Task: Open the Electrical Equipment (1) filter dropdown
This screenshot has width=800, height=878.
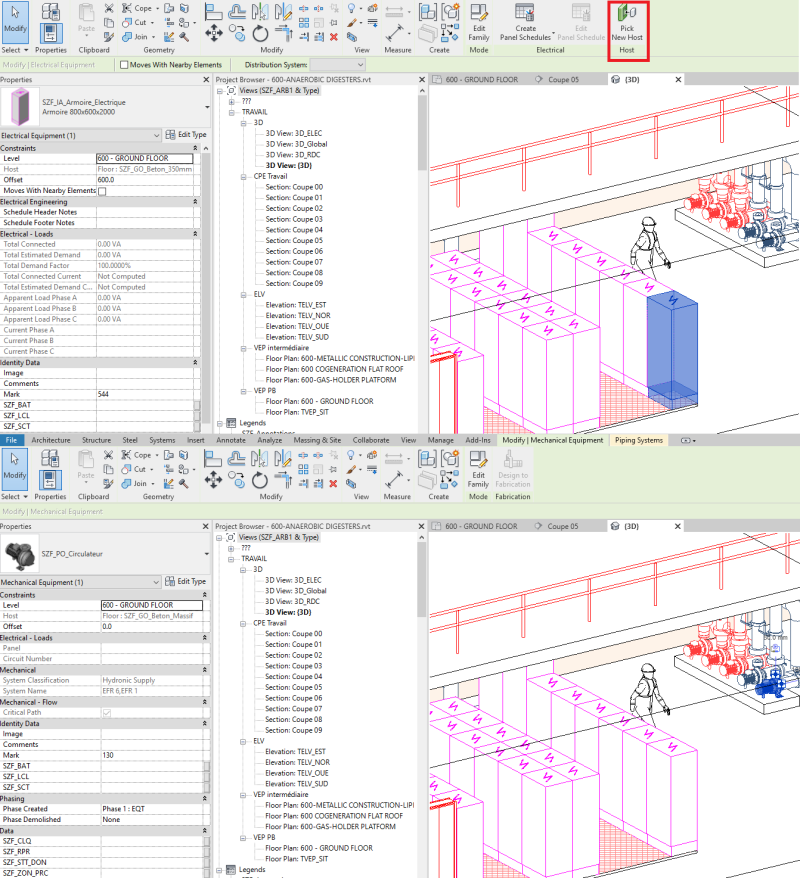Action: pos(155,134)
